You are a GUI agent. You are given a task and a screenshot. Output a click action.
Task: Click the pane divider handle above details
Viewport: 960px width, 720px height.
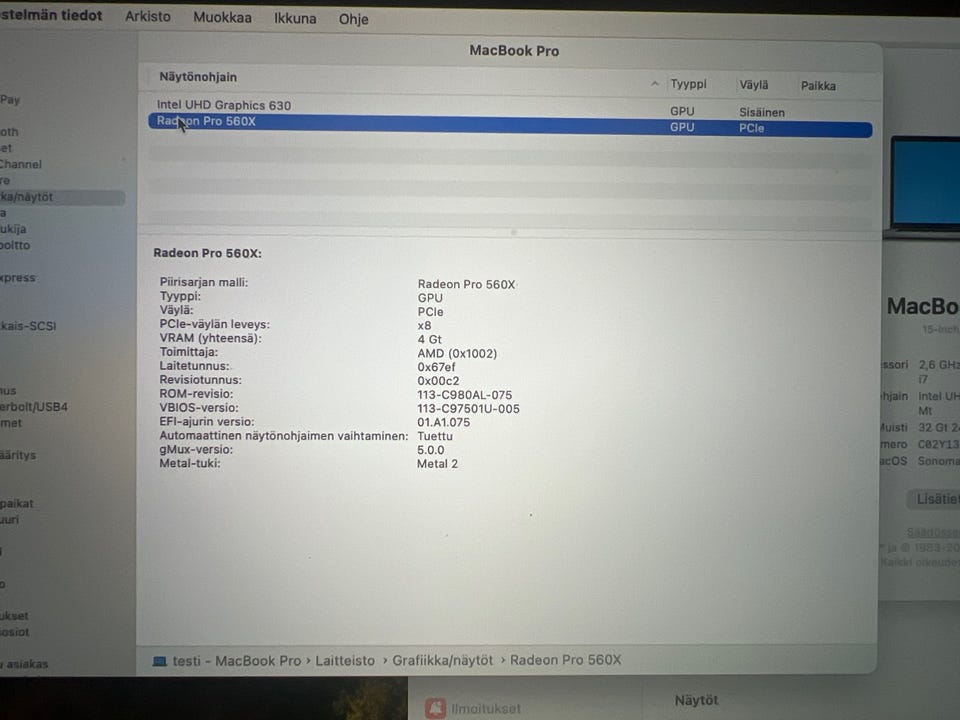(x=513, y=233)
